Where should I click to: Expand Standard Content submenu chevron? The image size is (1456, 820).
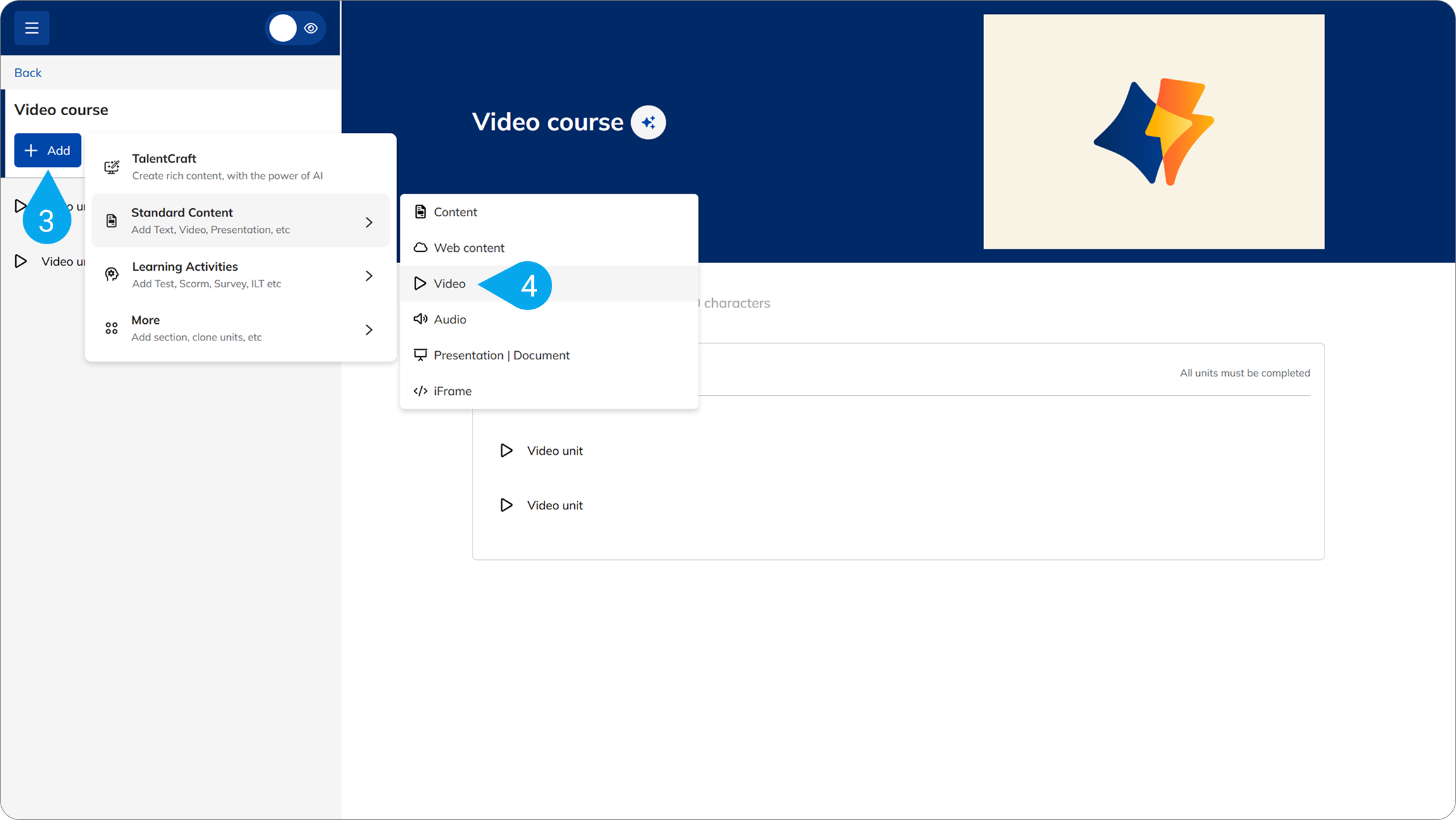tap(369, 222)
